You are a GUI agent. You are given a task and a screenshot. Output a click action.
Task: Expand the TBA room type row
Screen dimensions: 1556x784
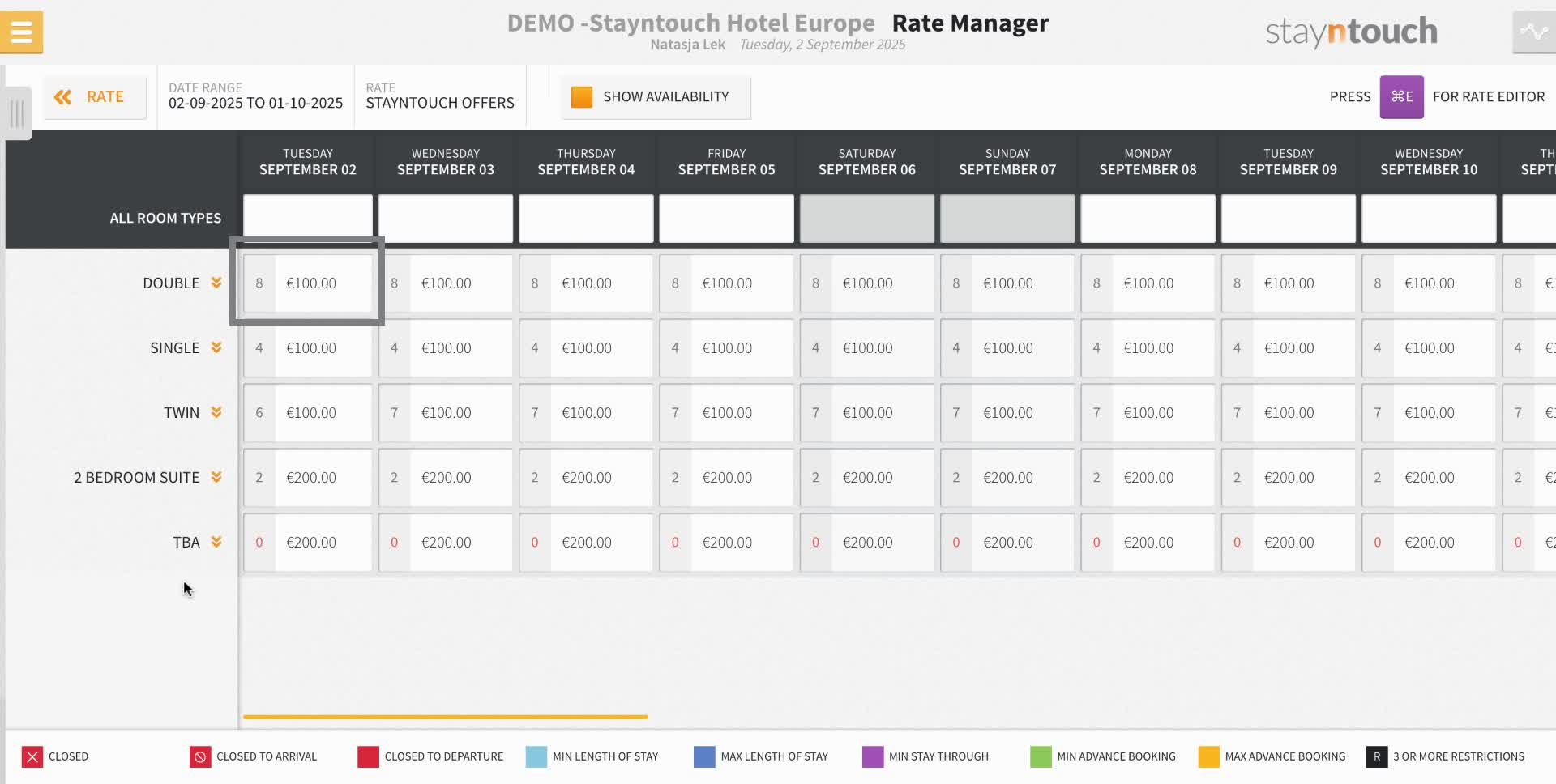pos(216,542)
